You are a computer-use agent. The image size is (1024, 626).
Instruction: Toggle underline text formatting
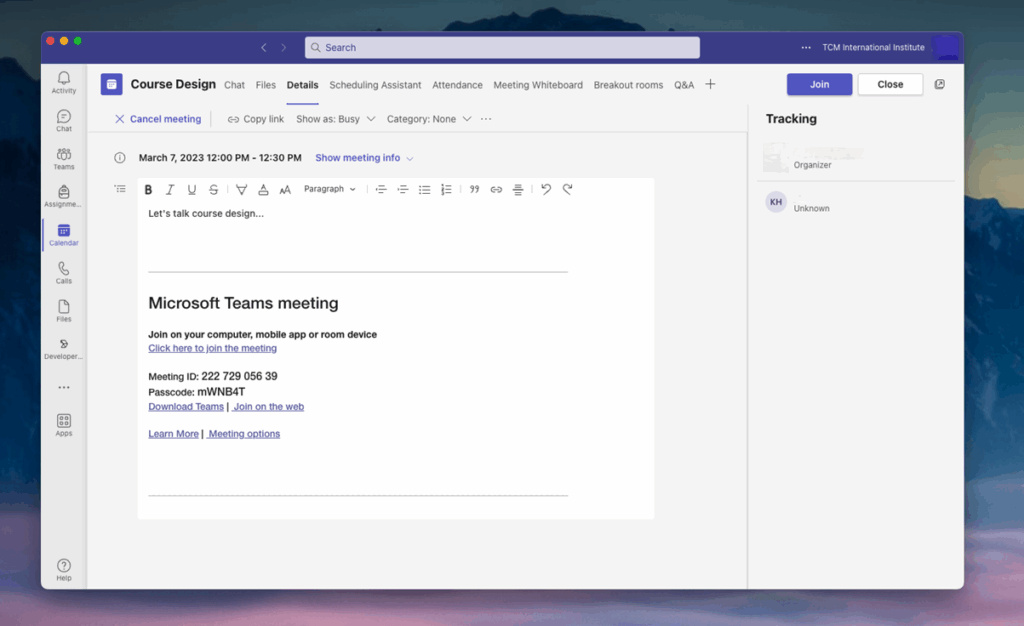click(x=192, y=189)
